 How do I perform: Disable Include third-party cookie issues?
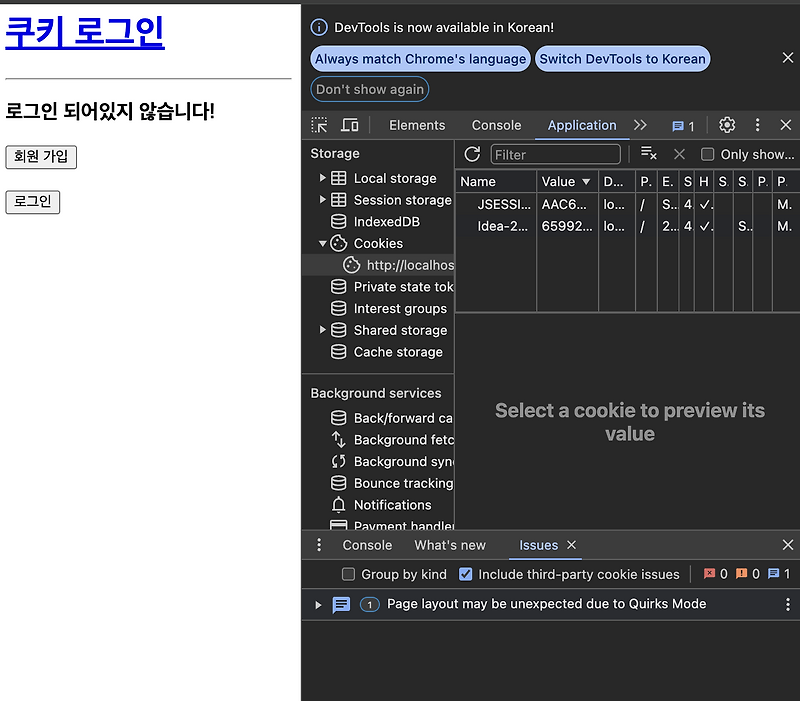465,574
